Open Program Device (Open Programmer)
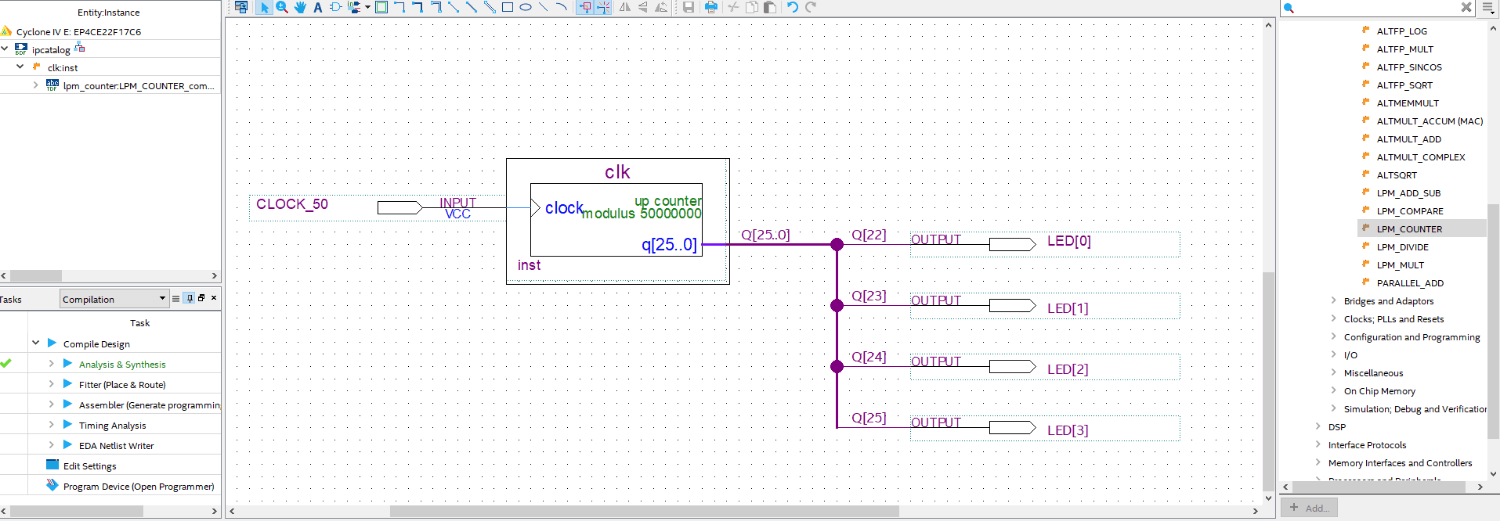The height and width of the screenshot is (521, 1500). pyautogui.click(x=138, y=487)
